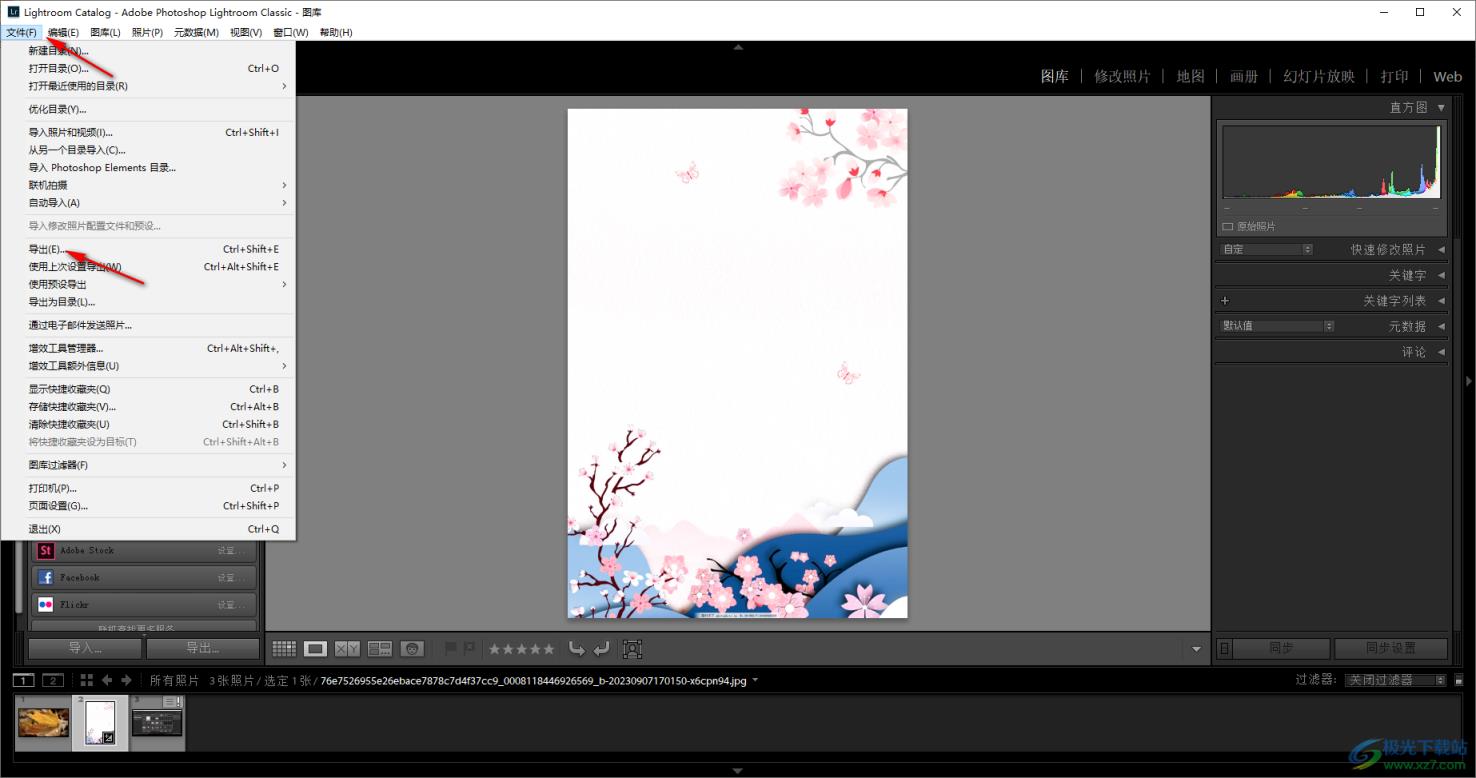Image resolution: width=1476 pixels, height=778 pixels.
Task: Expand the 关键字 panel
Action: click(x=1441, y=275)
